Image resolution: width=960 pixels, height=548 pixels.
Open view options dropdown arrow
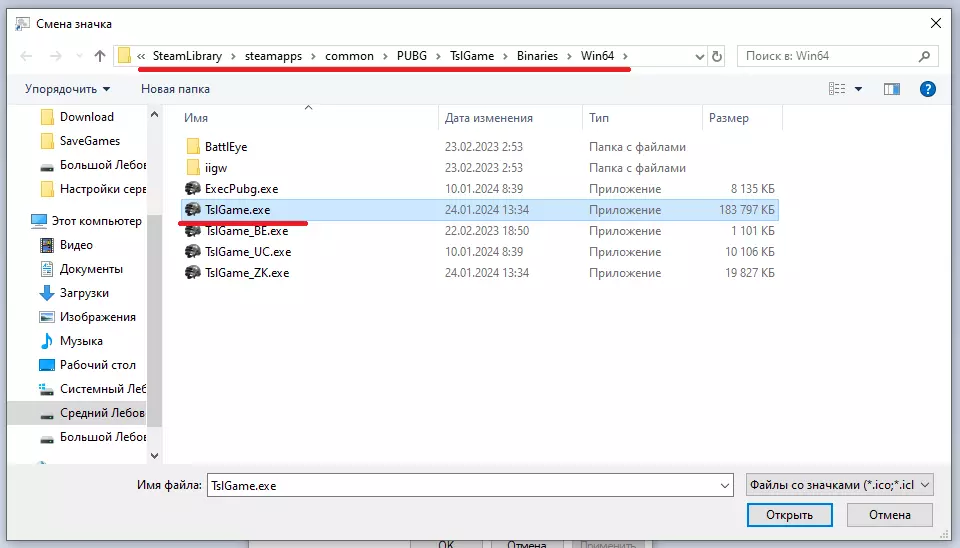coord(858,89)
